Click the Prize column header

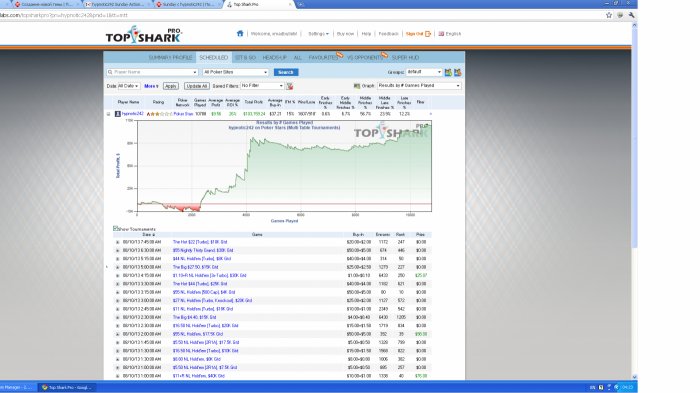[x=421, y=234]
